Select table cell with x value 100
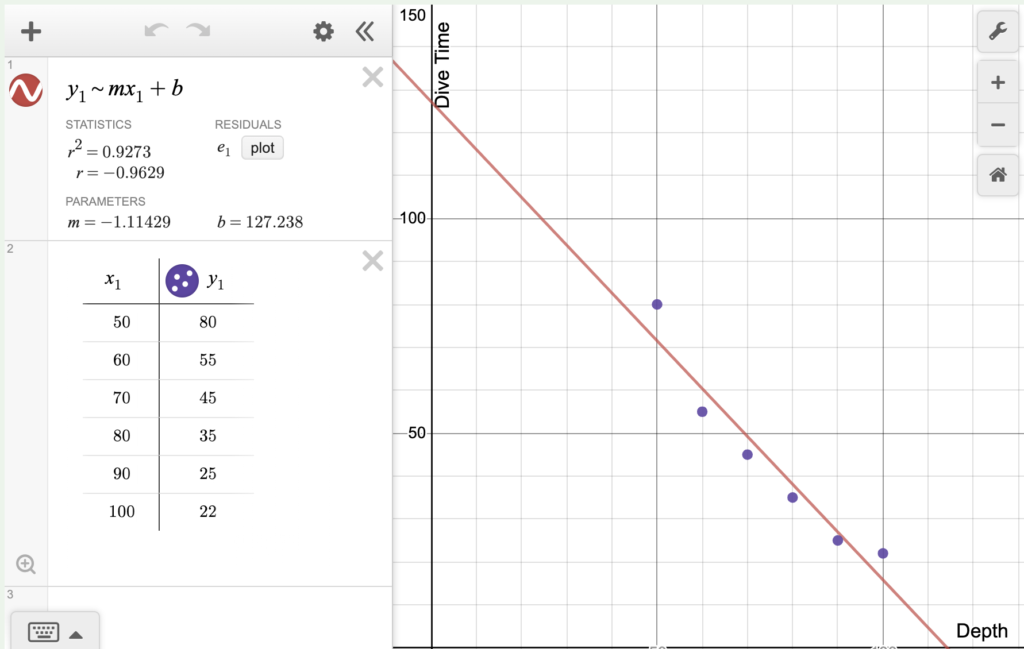This screenshot has height=649, width=1024. (121, 511)
